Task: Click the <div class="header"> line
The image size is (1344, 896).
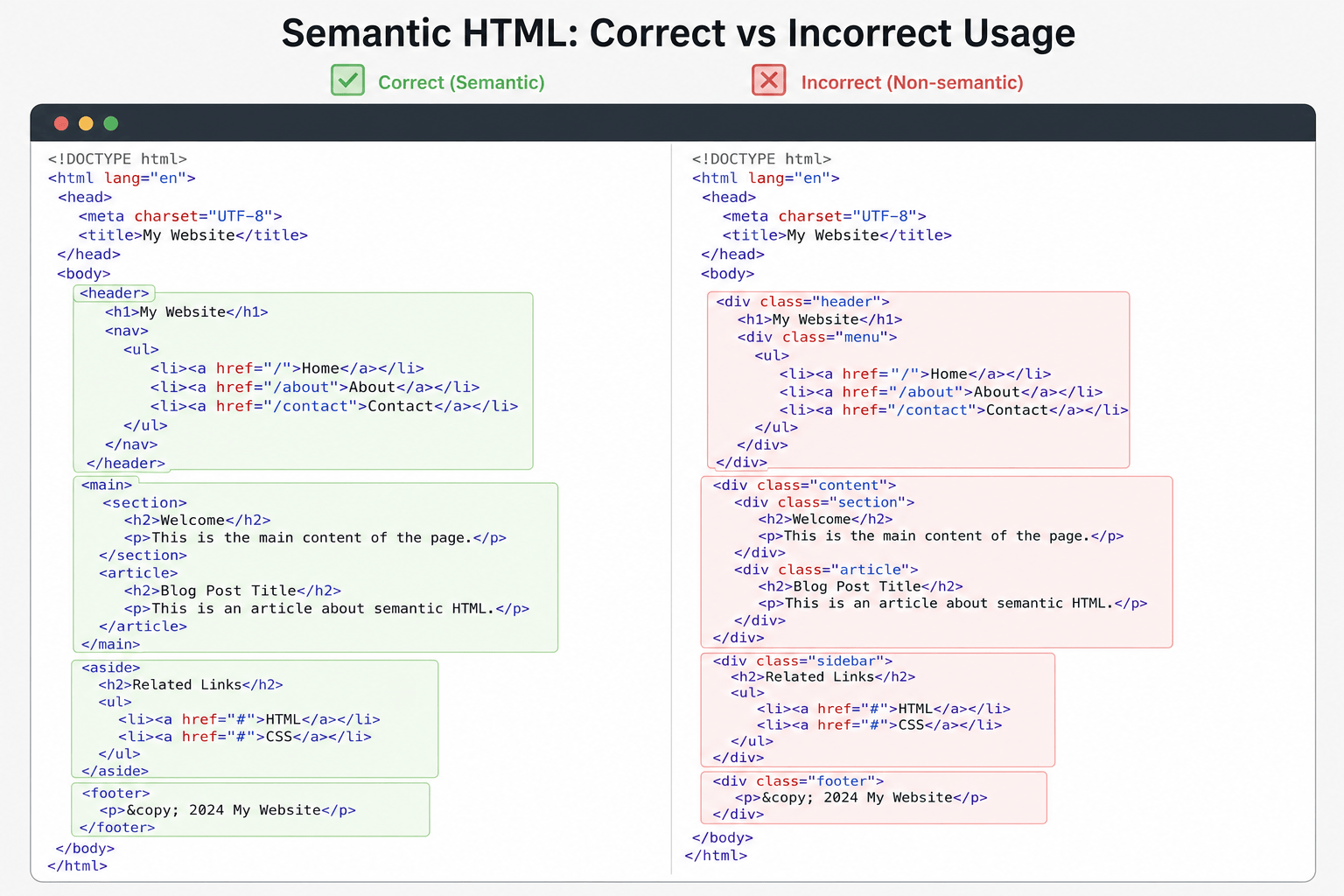Action: coord(802,302)
